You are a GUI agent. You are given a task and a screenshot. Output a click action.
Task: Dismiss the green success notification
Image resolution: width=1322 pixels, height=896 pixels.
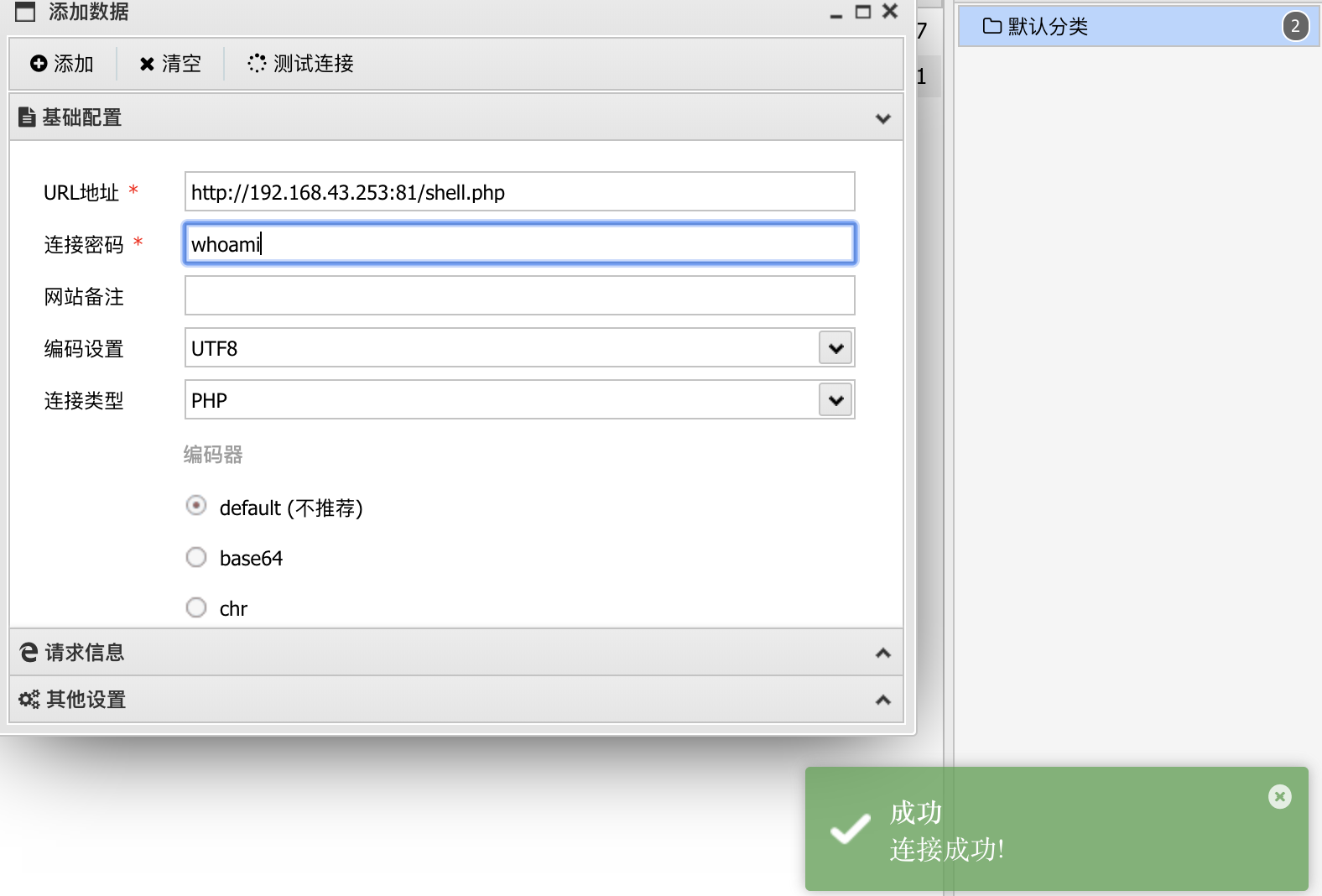coord(1279,796)
